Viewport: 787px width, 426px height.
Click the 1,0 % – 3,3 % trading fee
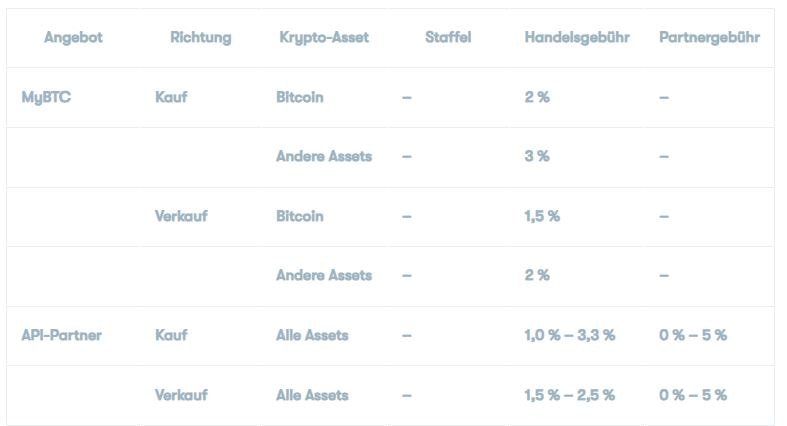570,335
